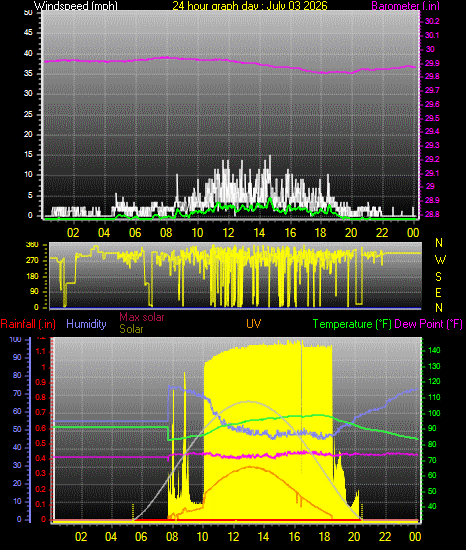Select the temperature scale value 130

click(x=434, y=366)
